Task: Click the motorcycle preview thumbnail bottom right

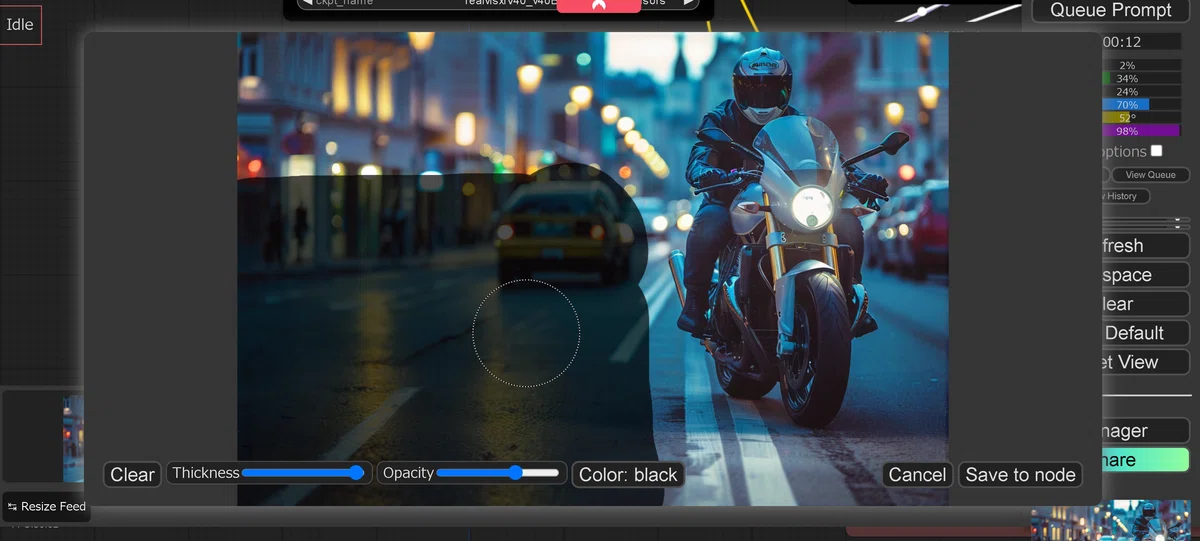Action: pos(1110,520)
